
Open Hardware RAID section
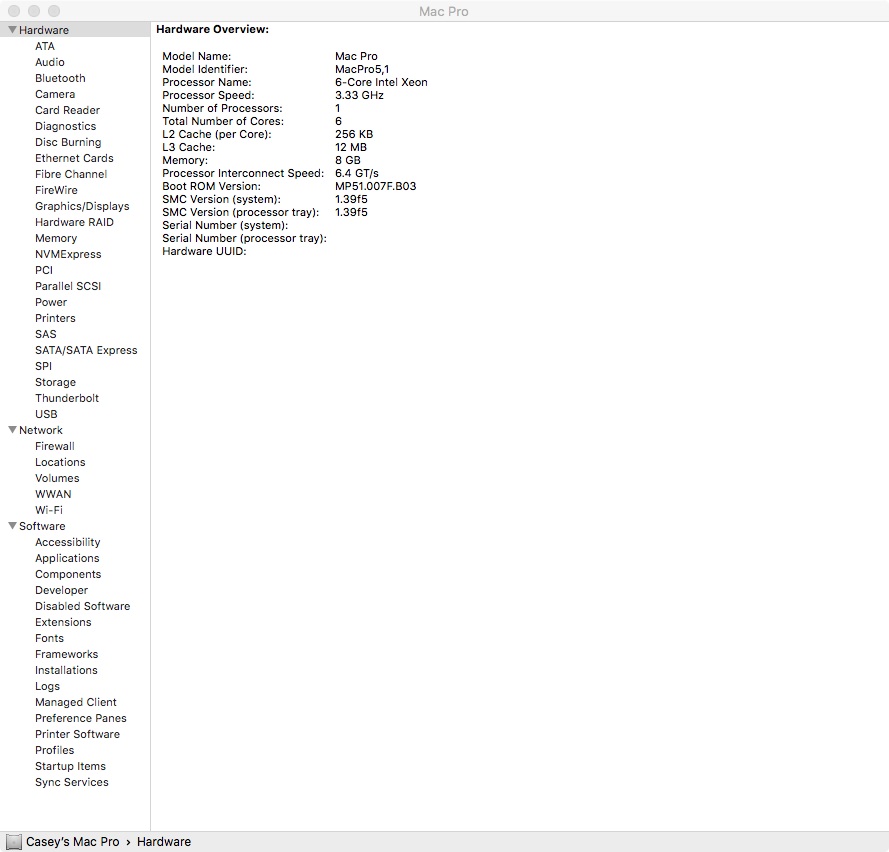tap(74, 222)
